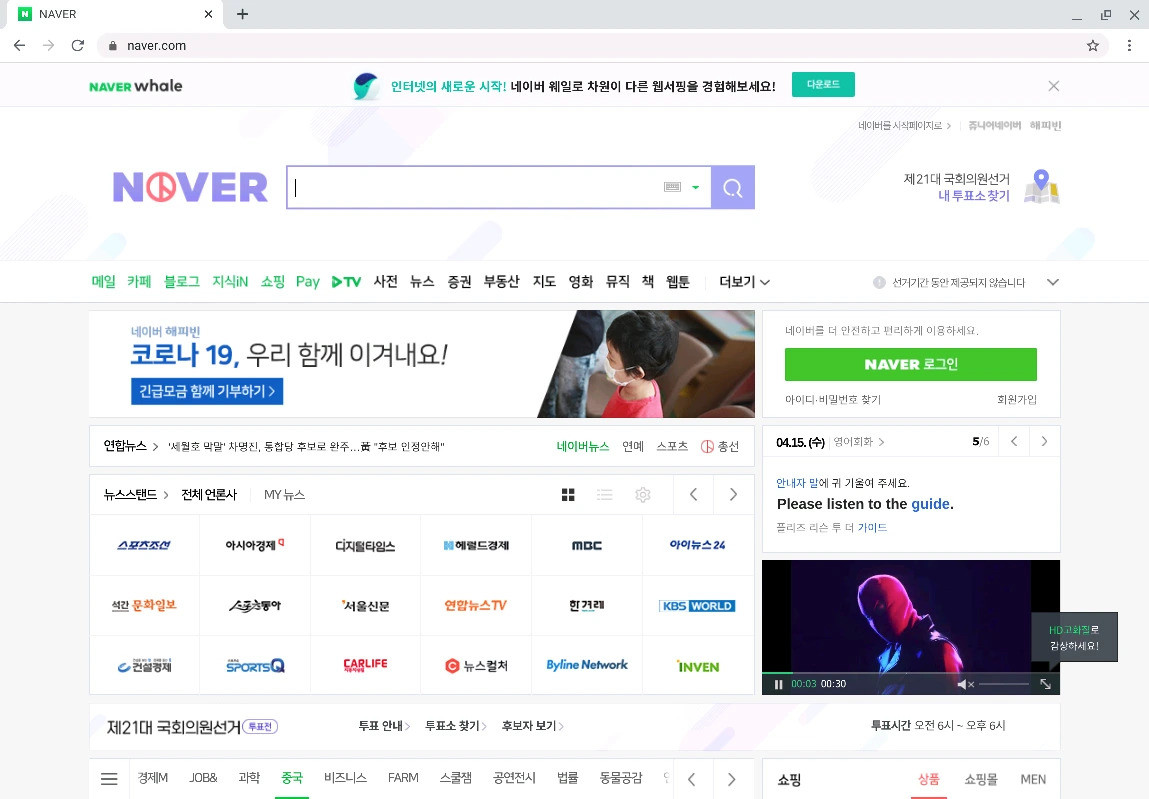Screen dimensions: 1149x799
Task: Go back to previous page
Action: [x=20, y=45]
